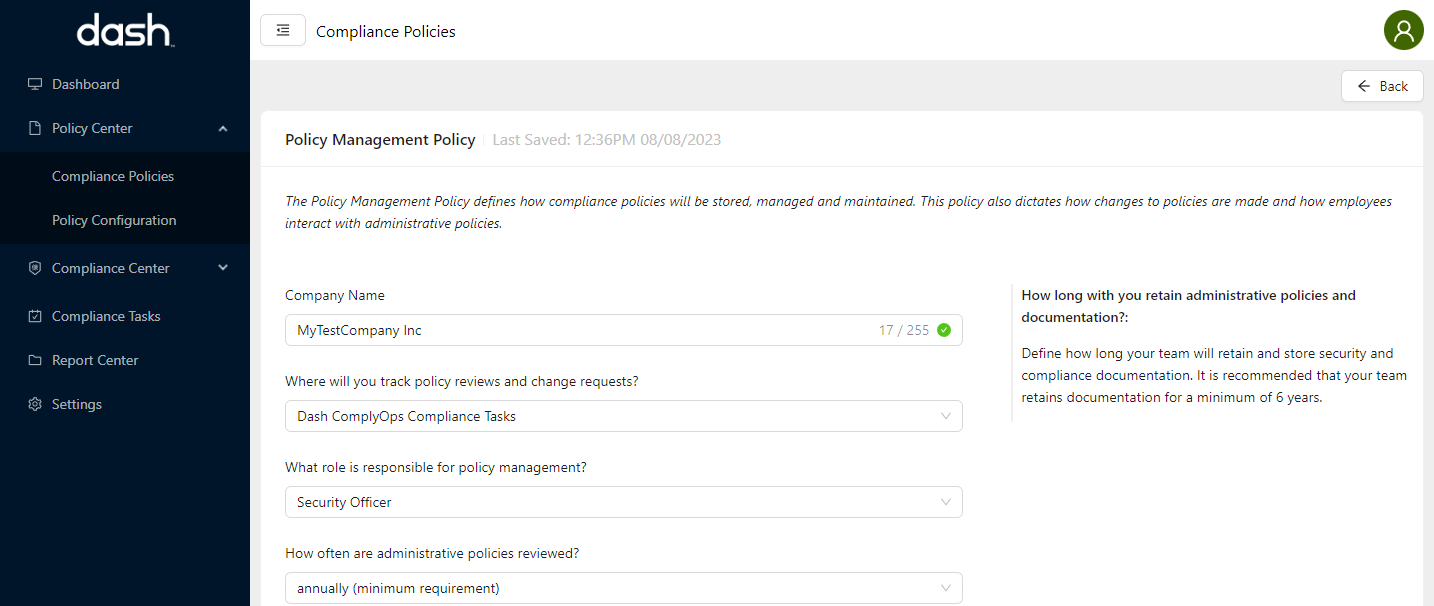Click the Back button

click(1382, 86)
